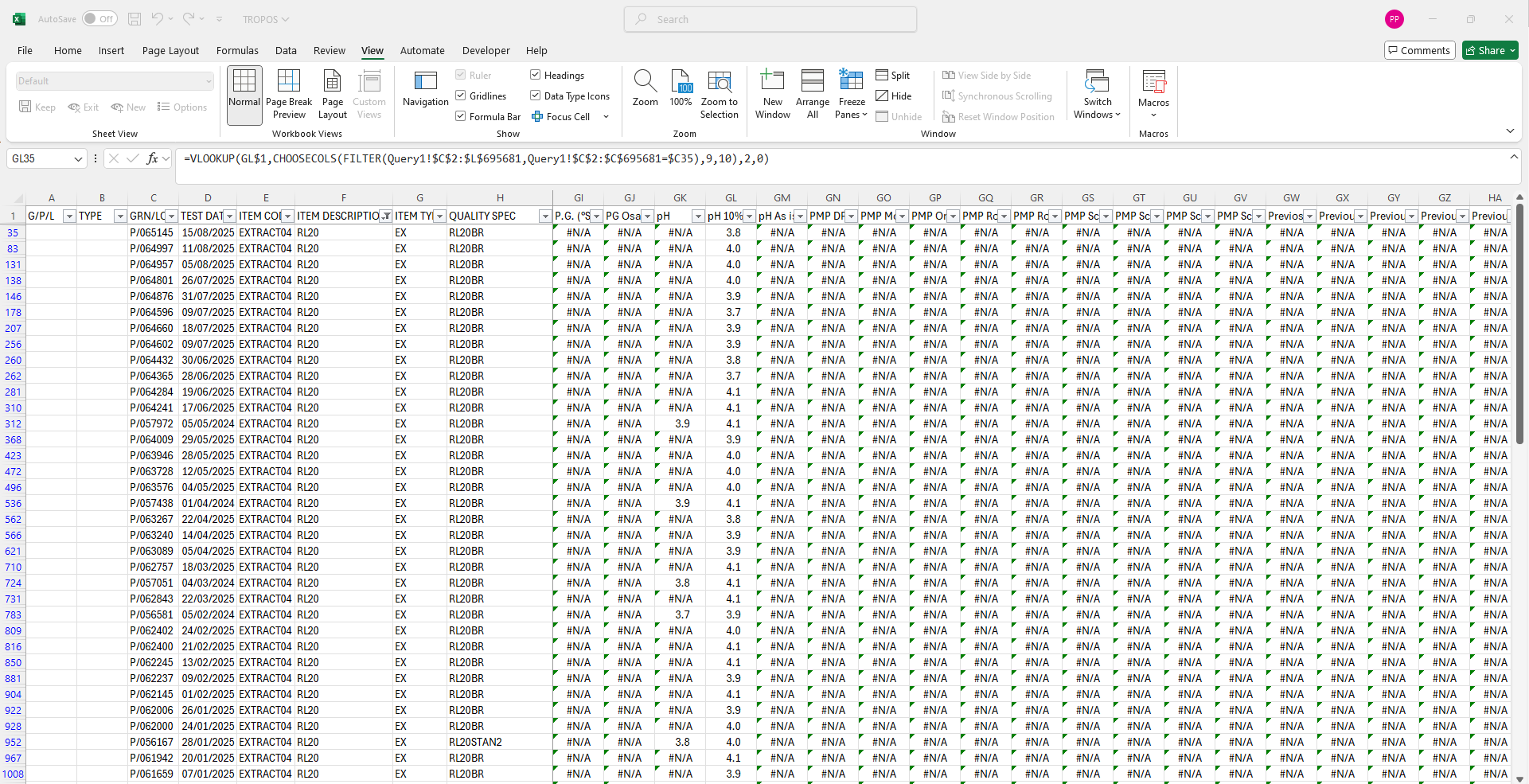Open QUALITY SPEC filter dropdown
The height and width of the screenshot is (784, 1529).
[x=545, y=216]
